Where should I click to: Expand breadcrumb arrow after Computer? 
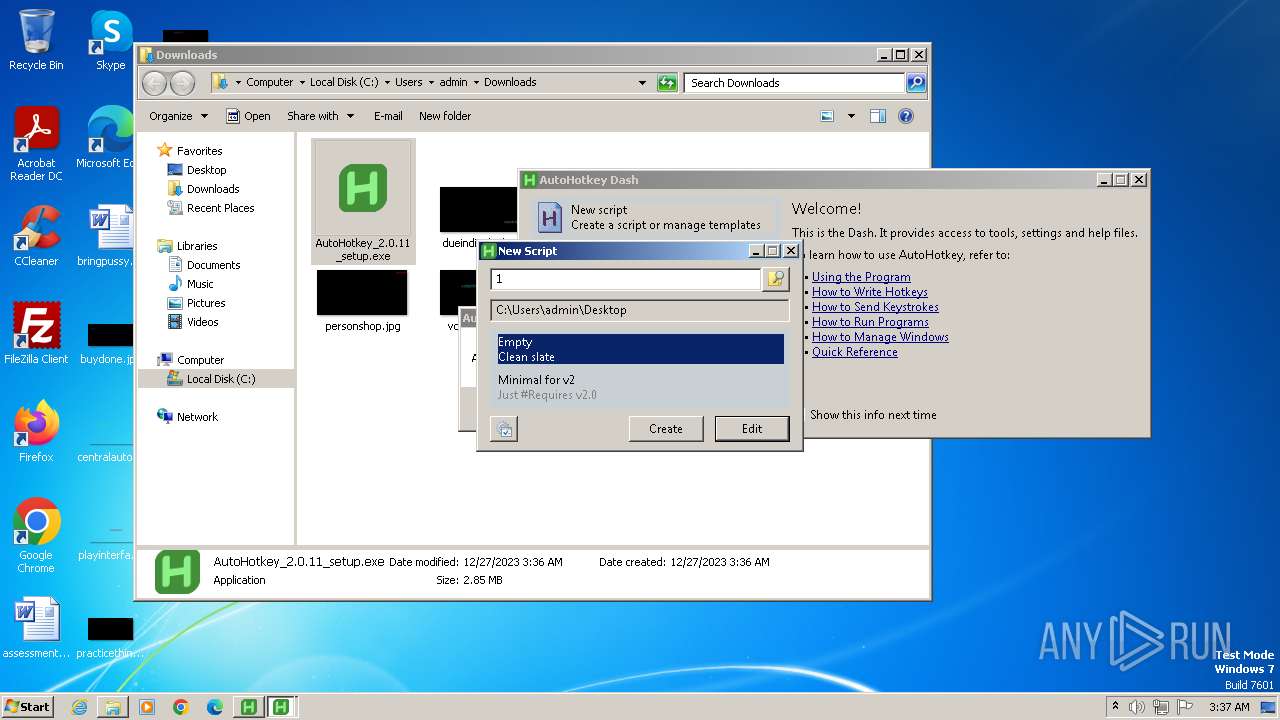click(x=302, y=83)
